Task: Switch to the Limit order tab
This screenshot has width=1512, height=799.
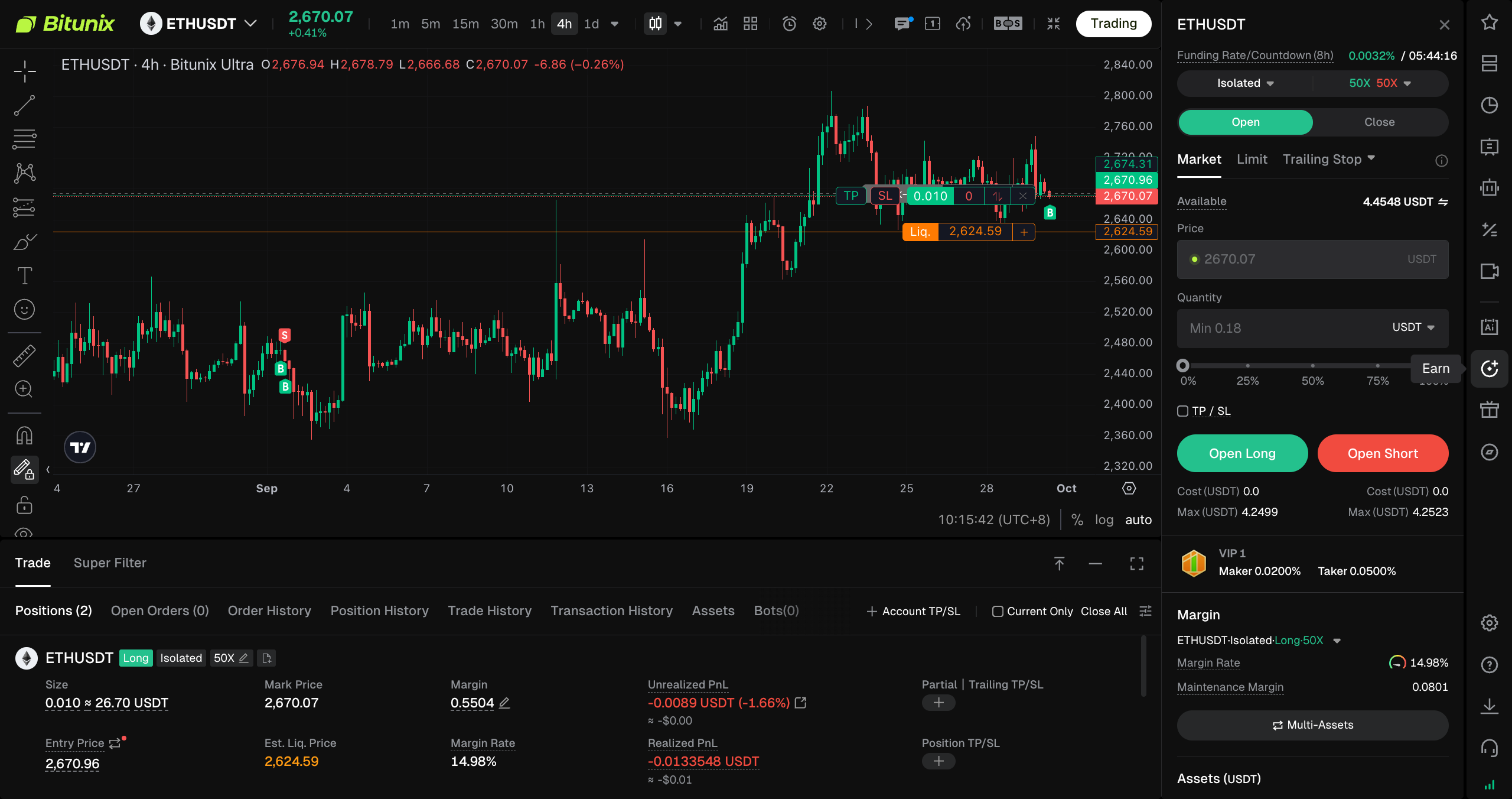Action: [1252, 160]
